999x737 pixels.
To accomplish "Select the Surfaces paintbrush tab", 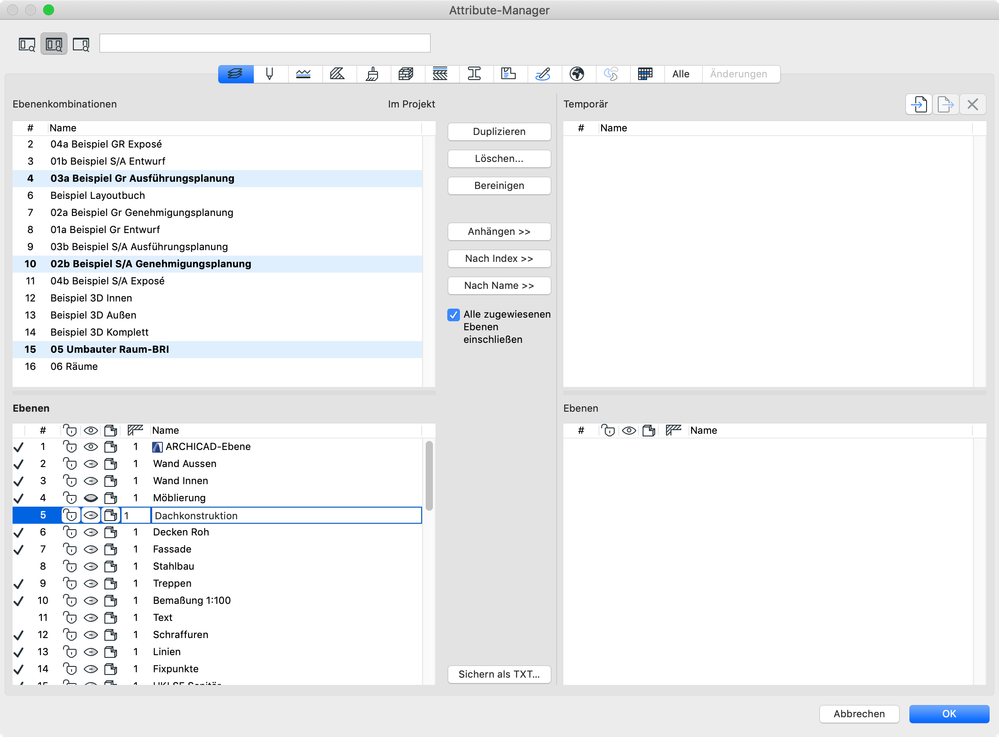I will [372, 74].
